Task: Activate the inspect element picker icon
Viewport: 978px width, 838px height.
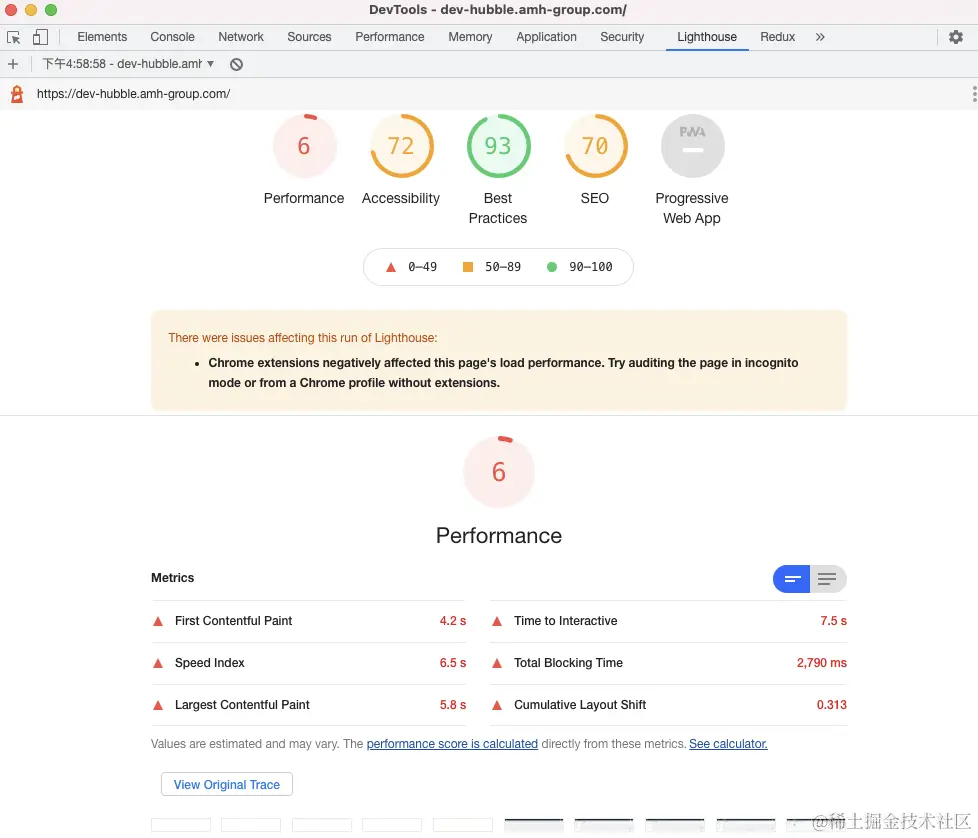Action: tap(14, 37)
